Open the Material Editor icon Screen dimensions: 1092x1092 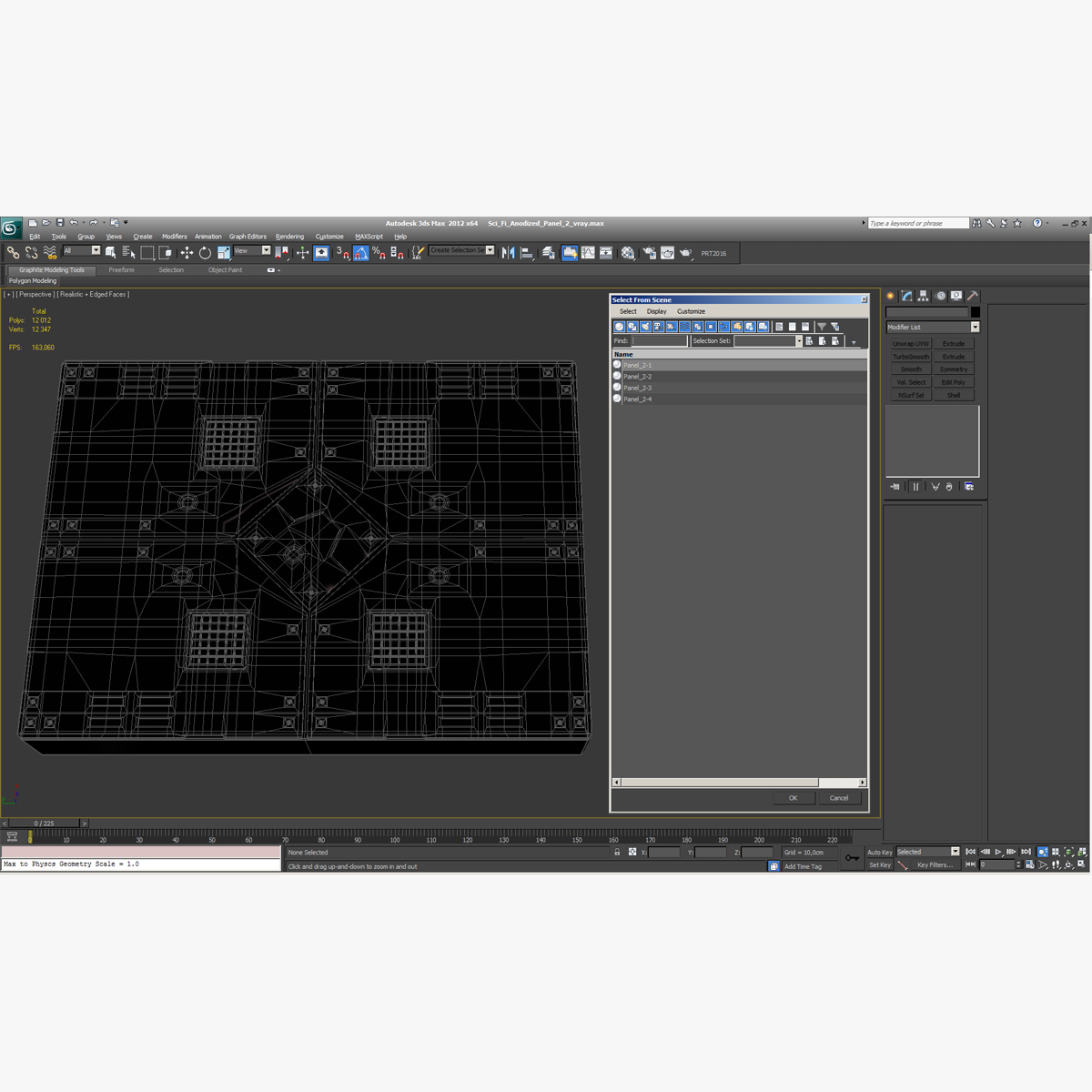(627, 253)
